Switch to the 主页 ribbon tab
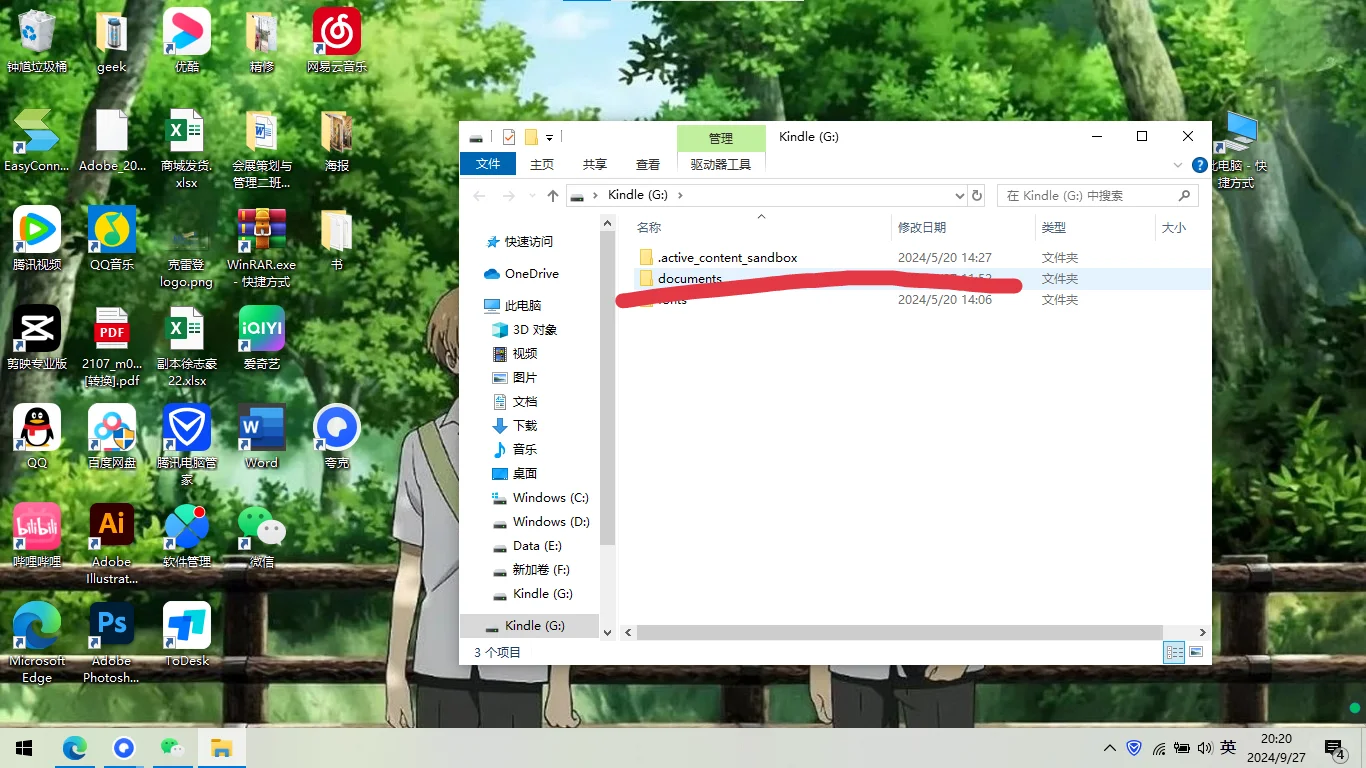1366x768 pixels. pos(542,164)
